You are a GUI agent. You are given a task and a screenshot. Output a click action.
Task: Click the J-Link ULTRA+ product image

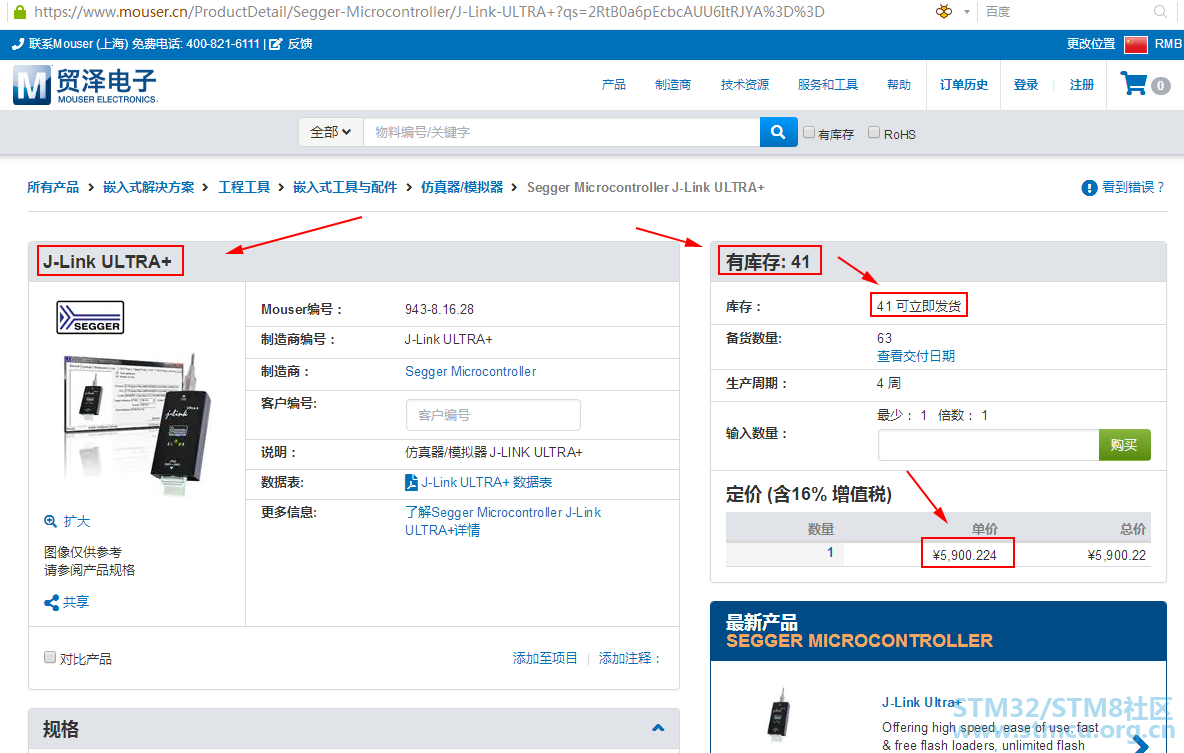[x=136, y=423]
